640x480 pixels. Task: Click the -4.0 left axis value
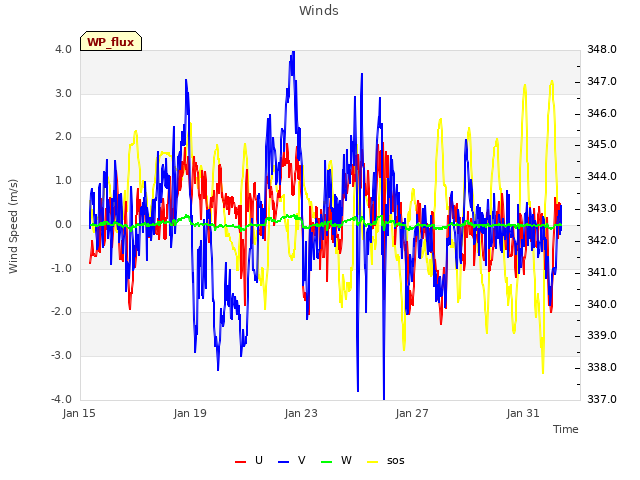61,399
